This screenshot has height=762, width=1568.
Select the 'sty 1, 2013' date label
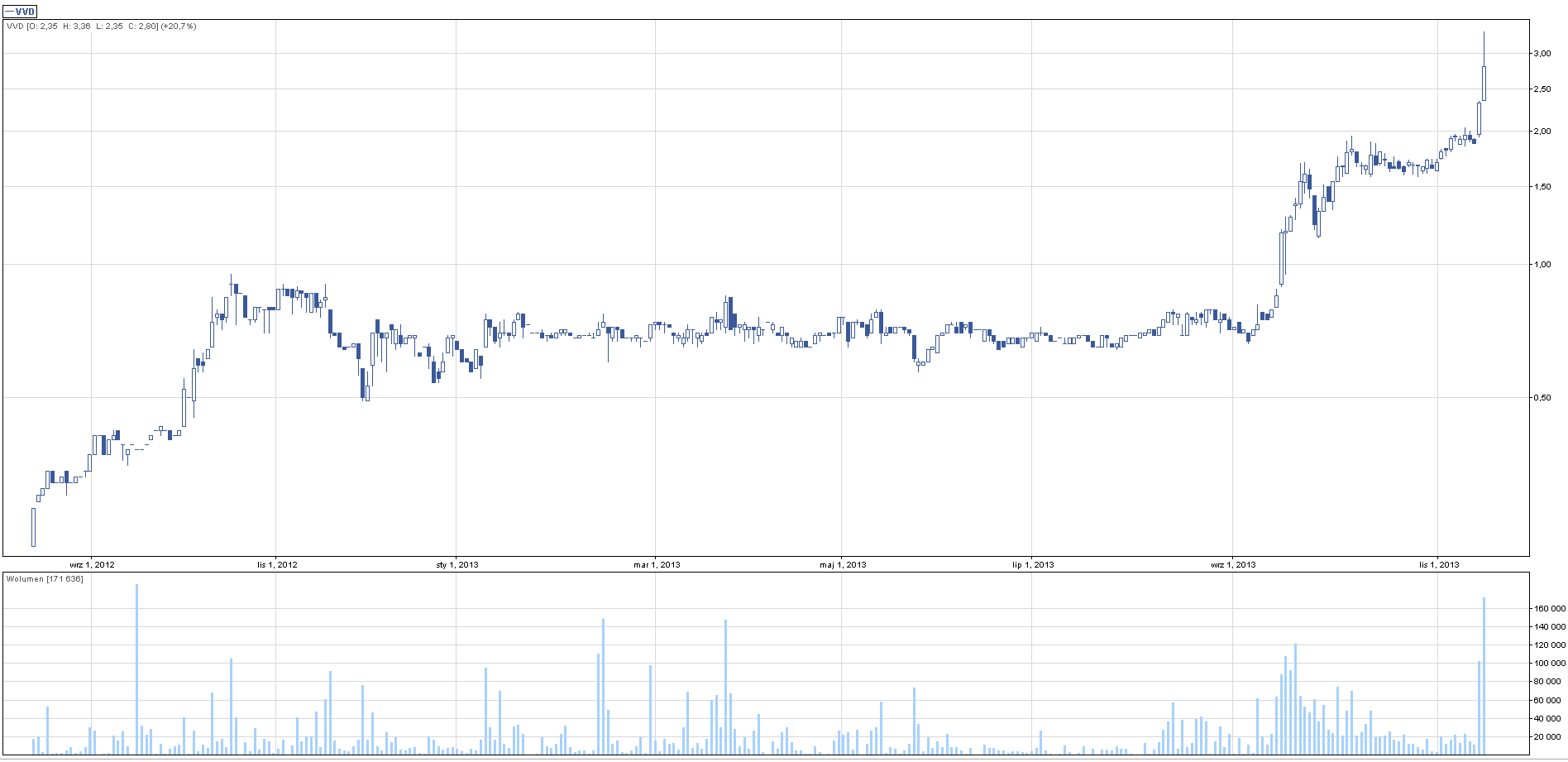point(457,565)
